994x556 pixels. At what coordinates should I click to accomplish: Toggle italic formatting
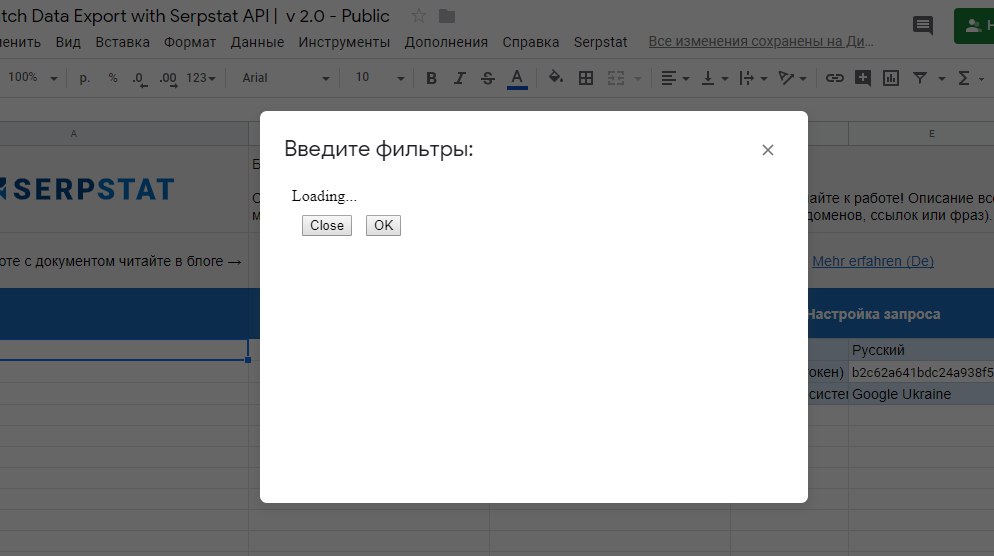pos(460,78)
